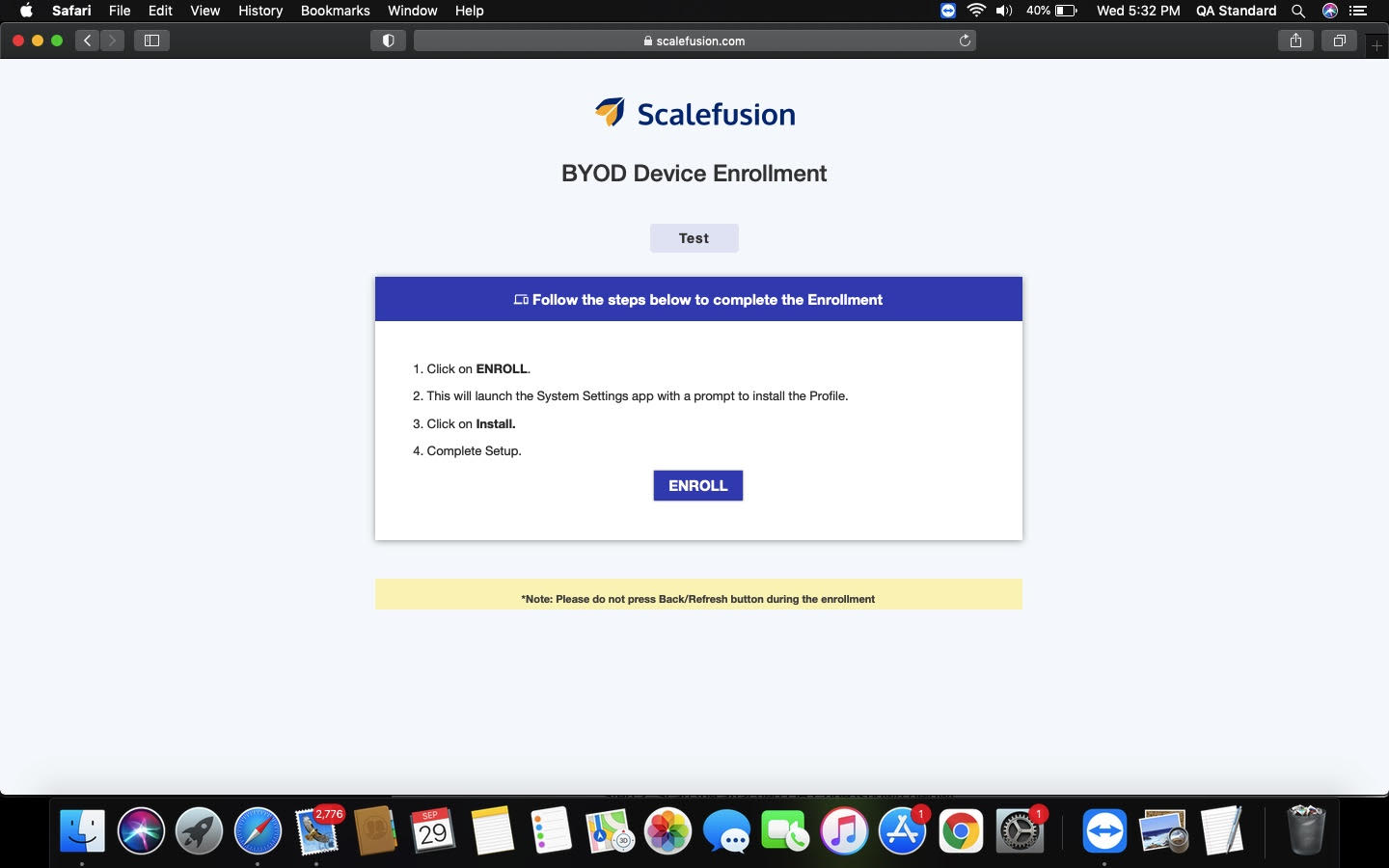Viewport: 1389px width, 868px height.
Task: Open the File menu
Action: pos(120,11)
